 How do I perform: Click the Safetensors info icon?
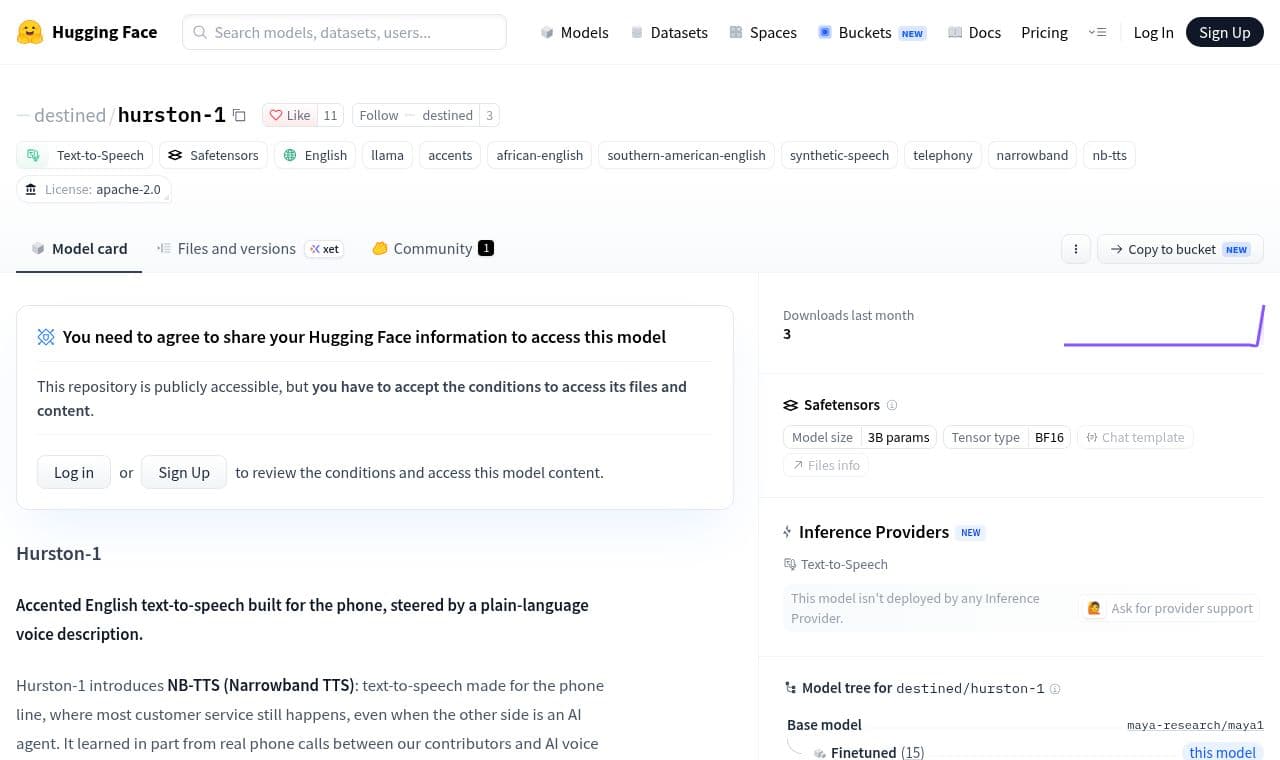click(x=892, y=405)
